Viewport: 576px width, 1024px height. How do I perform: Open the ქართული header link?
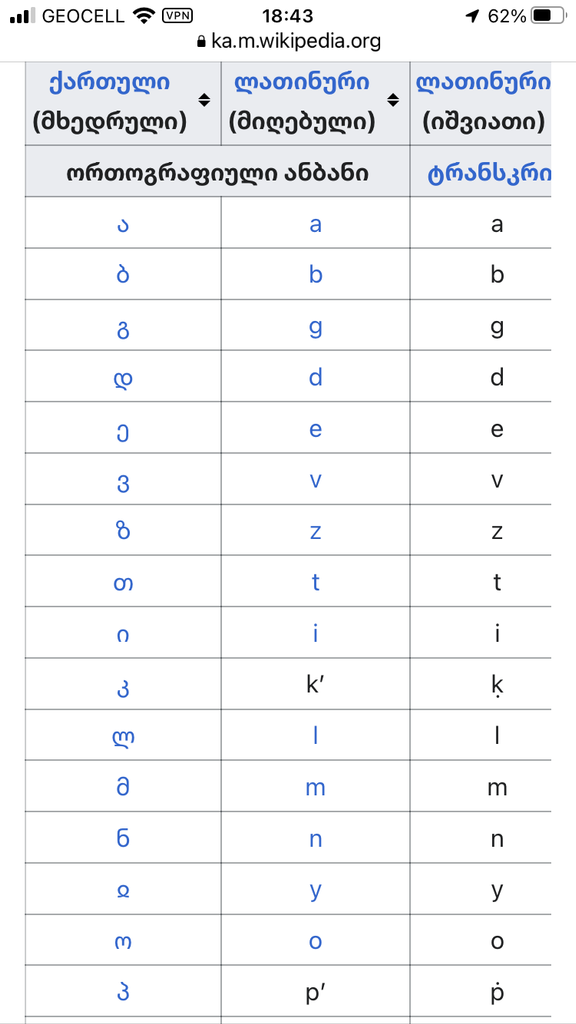(x=109, y=82)
